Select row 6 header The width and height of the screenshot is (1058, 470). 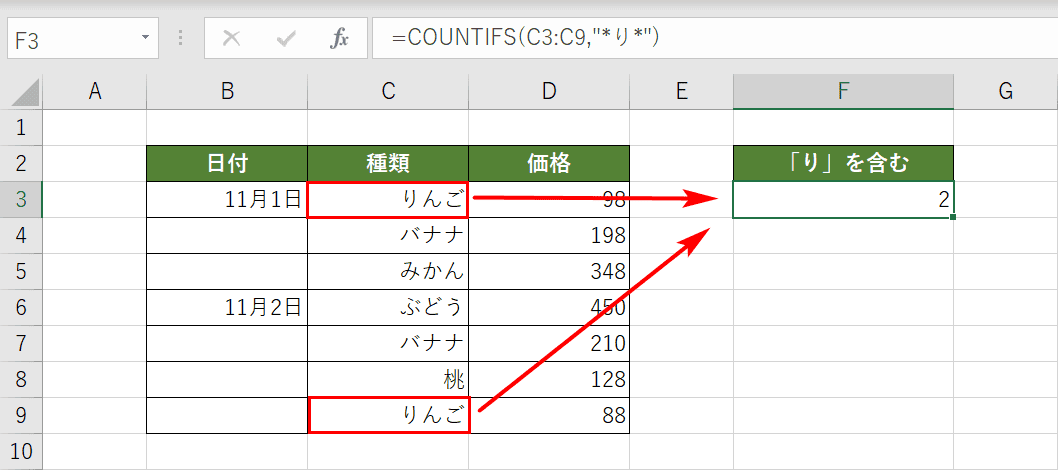(21, 307)
